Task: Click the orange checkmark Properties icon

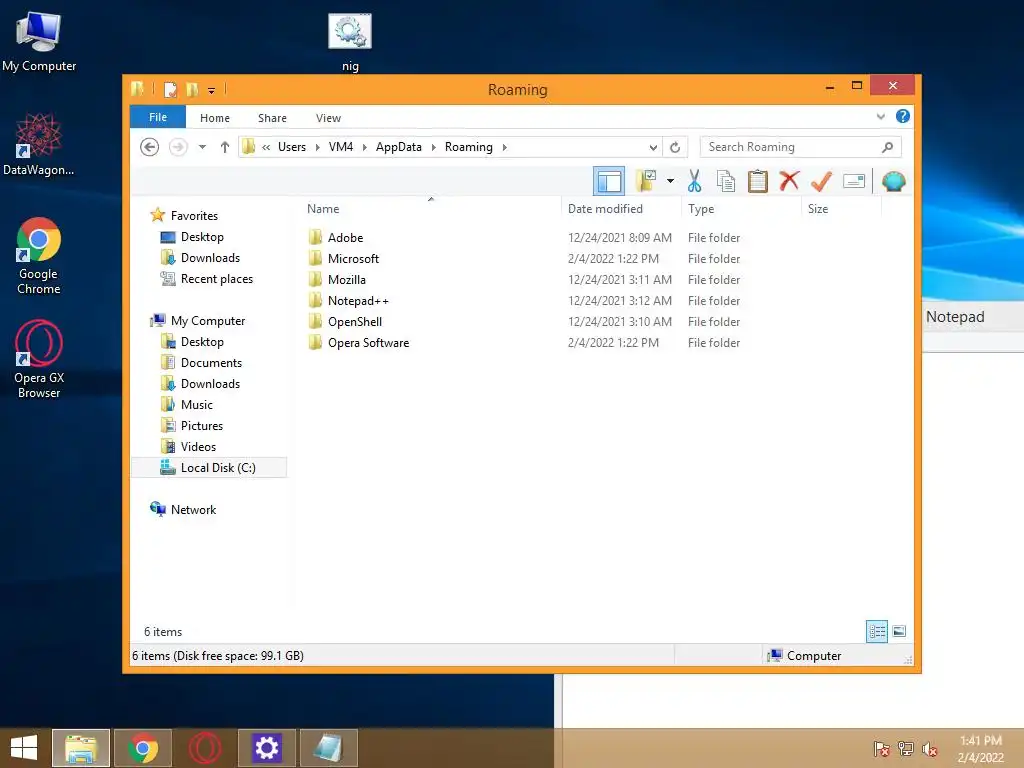Action: 821,181
